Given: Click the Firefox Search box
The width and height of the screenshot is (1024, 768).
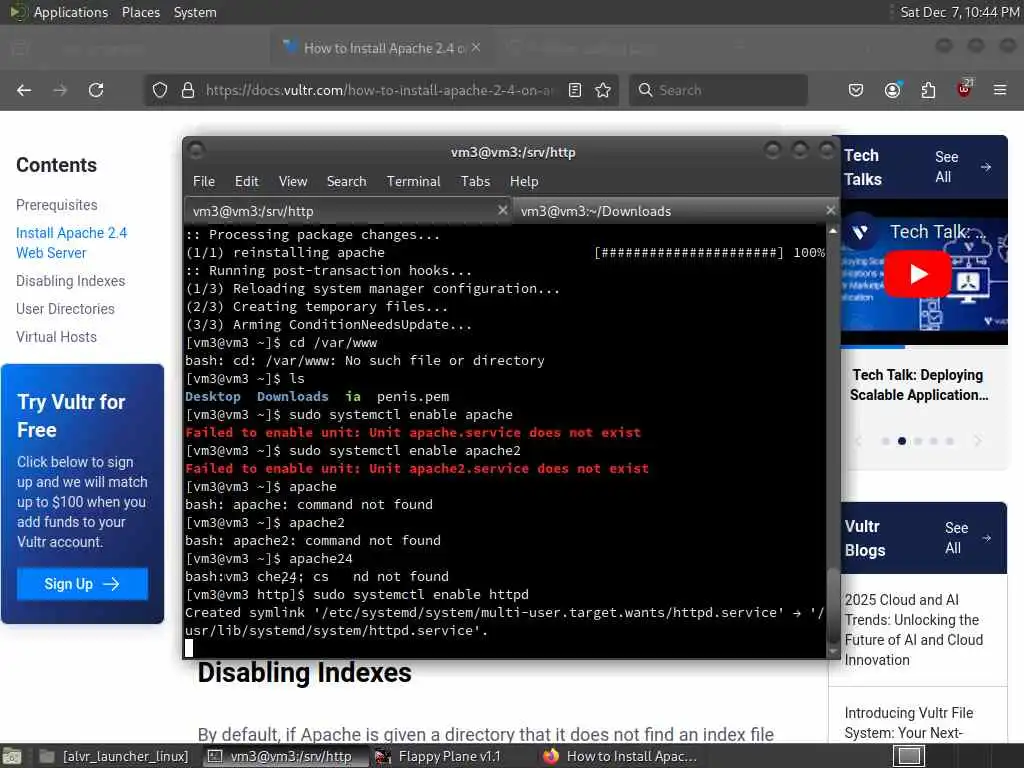Looking at the screenshot, I should [718, 90].
